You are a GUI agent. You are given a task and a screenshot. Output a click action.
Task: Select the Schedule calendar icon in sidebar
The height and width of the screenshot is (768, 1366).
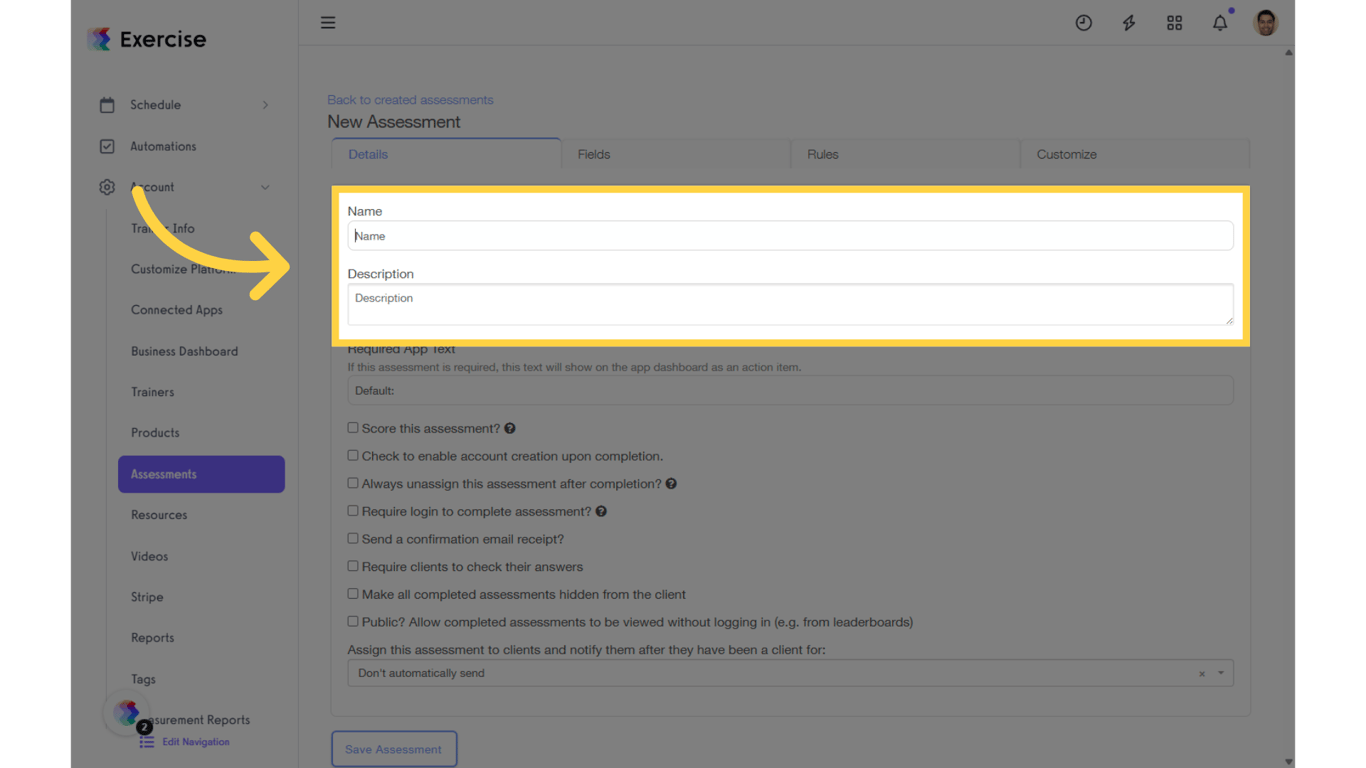[107, 104]
